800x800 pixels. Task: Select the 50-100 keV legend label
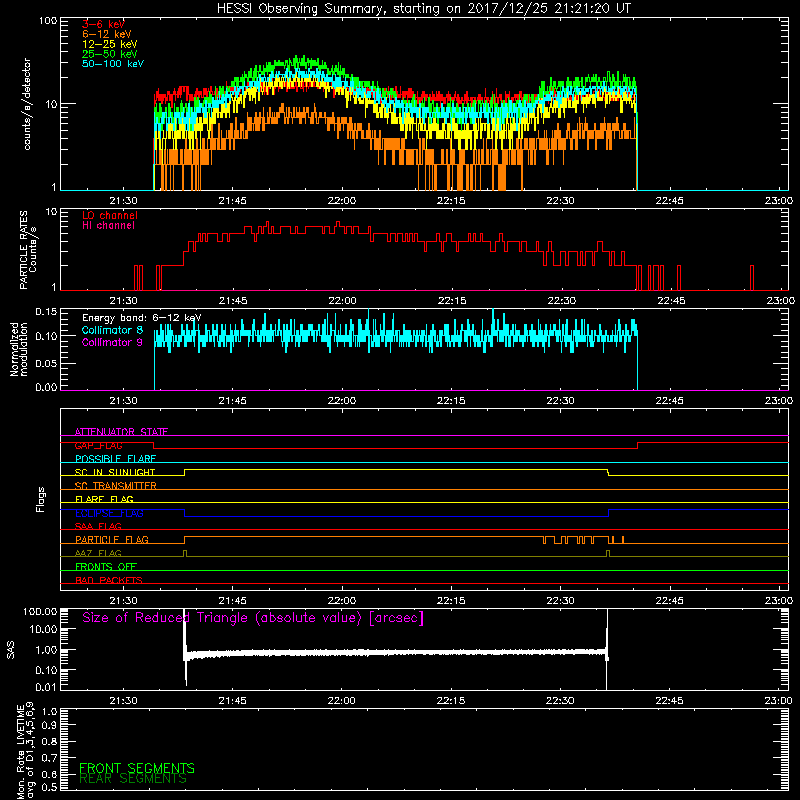pyautogui.click(x=113, y=64)
